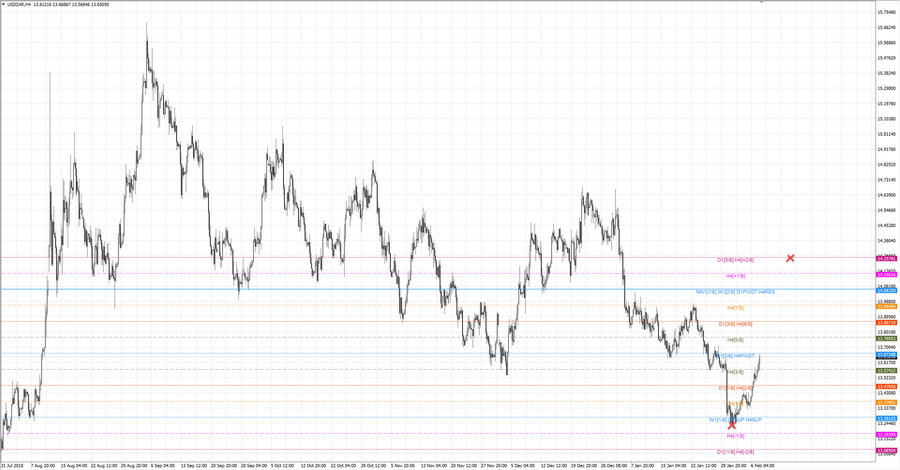
Task: Click the '6 Sep 04:00' time axis label
Action: point(162,465)
